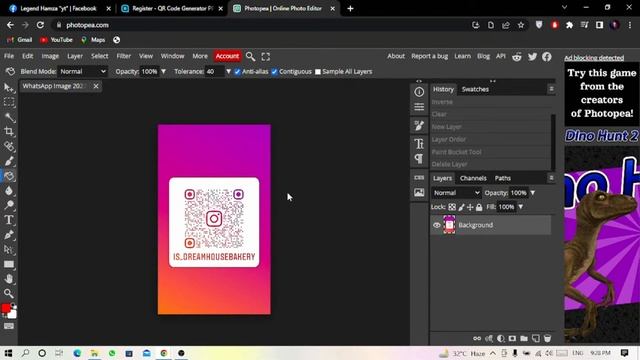This screenshot has width=640, height=360.
Task: Open the layer Fill dropdown arrow
Action: coord(520,207)
